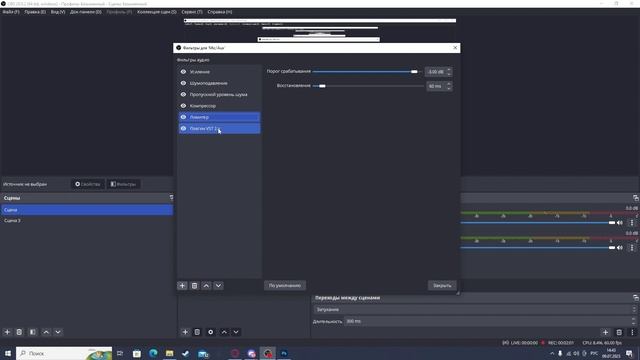Screen dimensions: 640x360
Task: Remove the scene transition with the trash icon
Action: pyautogui.click(x=619, y=332)
